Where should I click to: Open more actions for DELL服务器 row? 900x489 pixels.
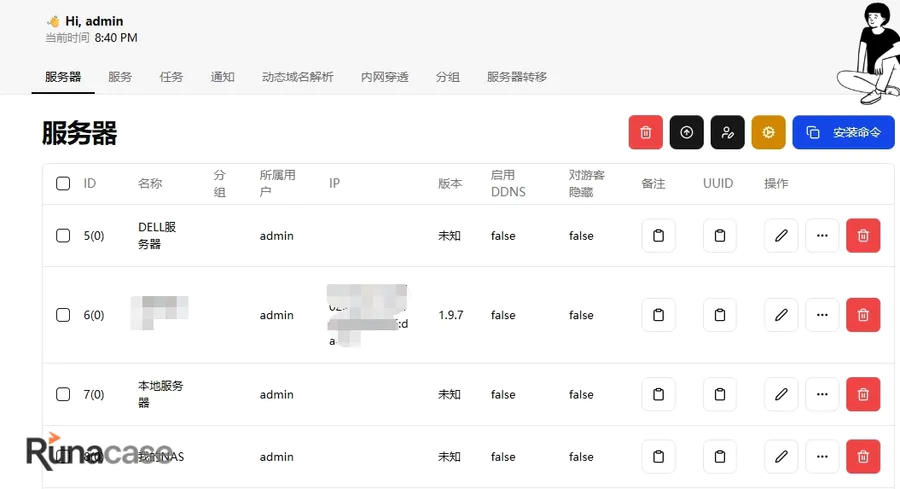click(x=822, y=235)
